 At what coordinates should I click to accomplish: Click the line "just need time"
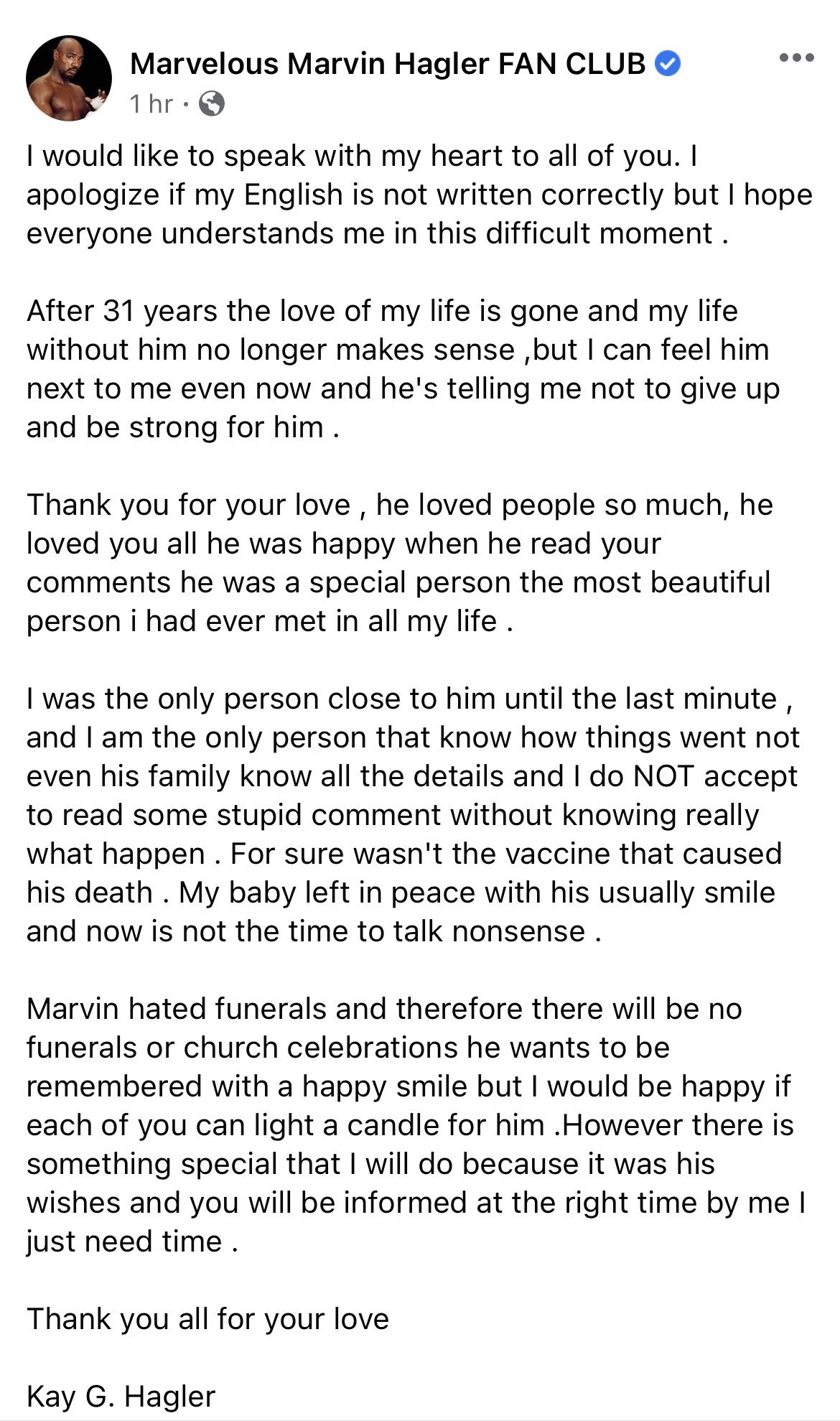[x=132, y=1241]
